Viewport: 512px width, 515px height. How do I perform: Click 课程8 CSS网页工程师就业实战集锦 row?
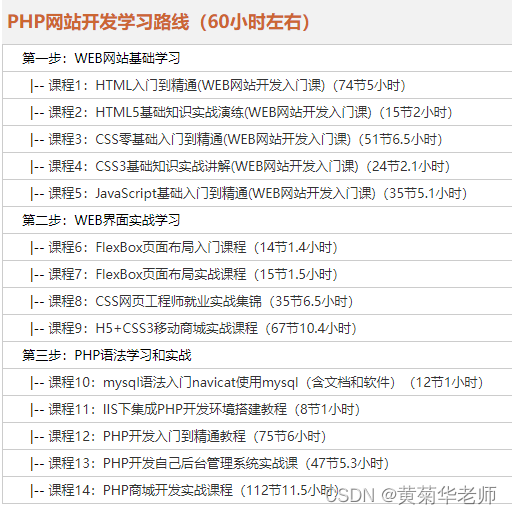[257, 301]
